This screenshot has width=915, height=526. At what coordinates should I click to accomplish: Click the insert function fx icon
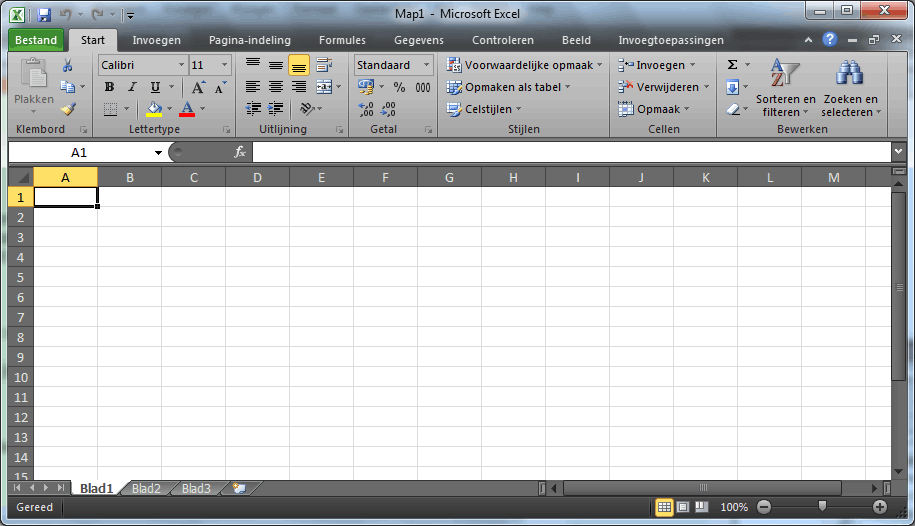click(x=240, y=152)
